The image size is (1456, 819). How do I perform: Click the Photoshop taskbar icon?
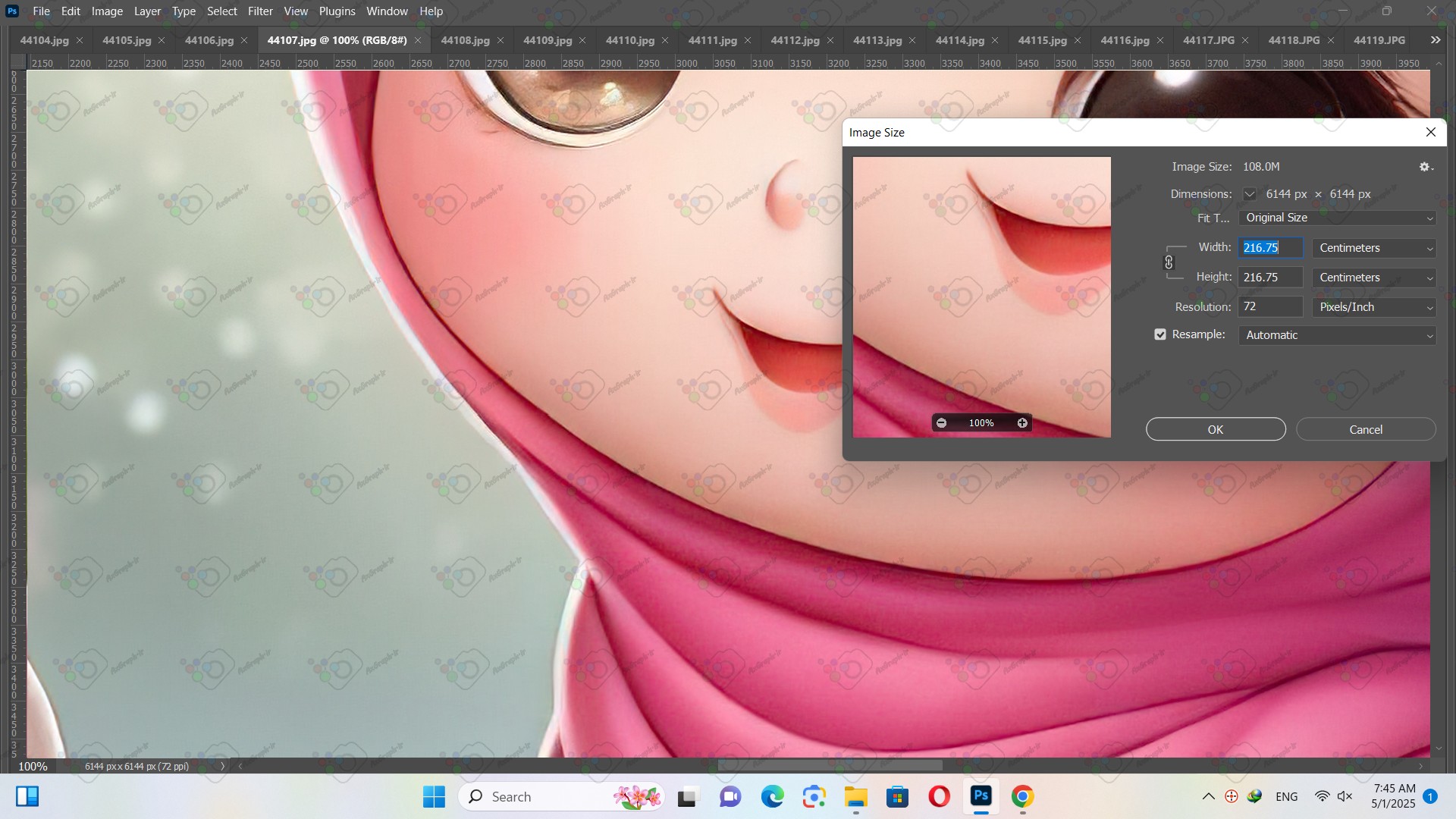click(x=981, y=796)
